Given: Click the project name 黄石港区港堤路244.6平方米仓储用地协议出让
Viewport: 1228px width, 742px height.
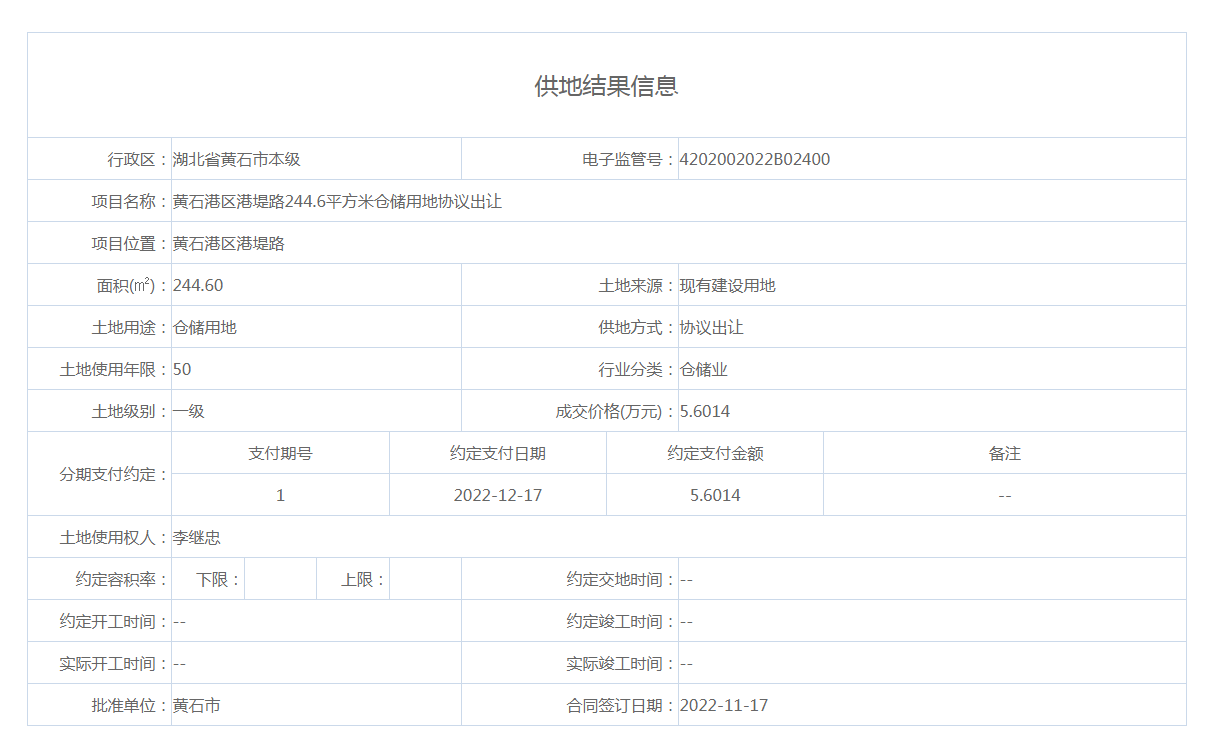Looking at the screenshot, I should pyautogui.click(x=337, y=201).
